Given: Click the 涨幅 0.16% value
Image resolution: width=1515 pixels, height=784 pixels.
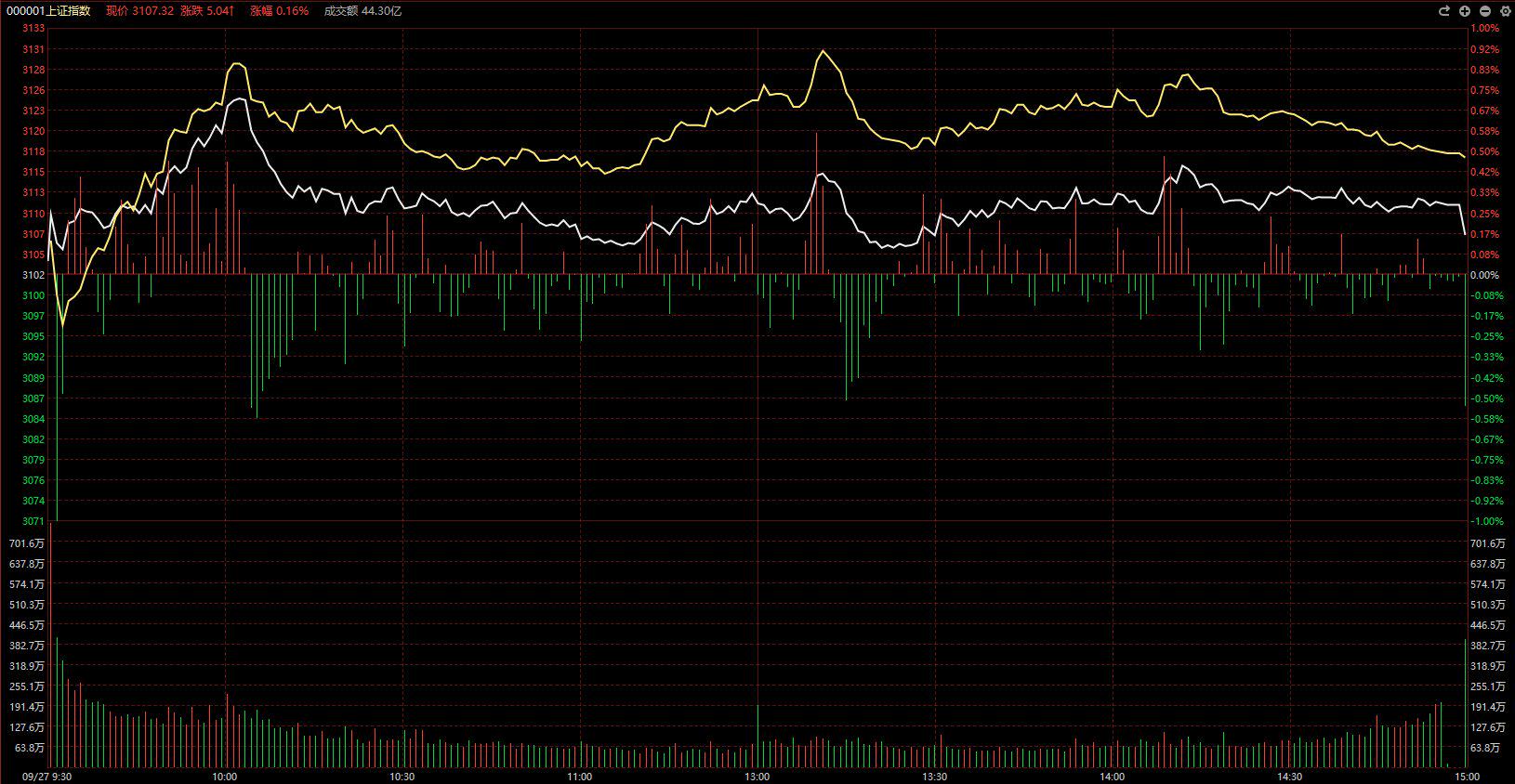Looking at the screenshot, I should tap(280, 11).
